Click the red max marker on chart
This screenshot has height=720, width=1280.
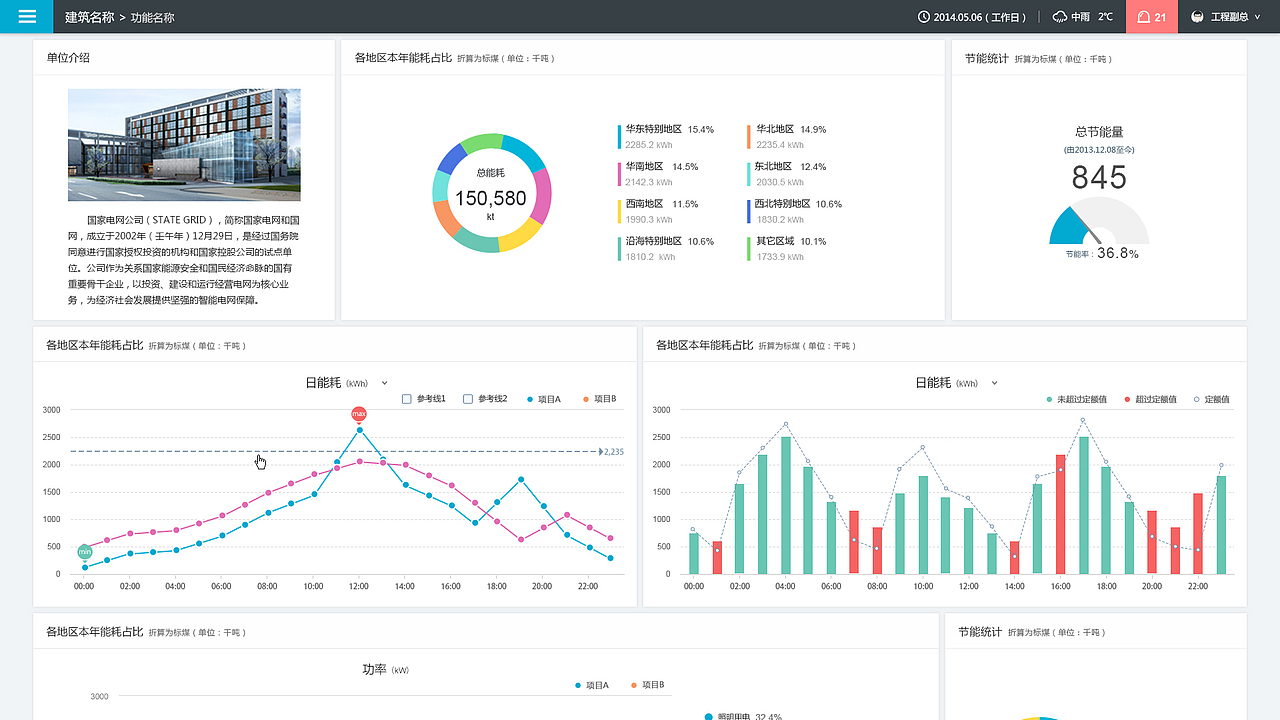359,414
